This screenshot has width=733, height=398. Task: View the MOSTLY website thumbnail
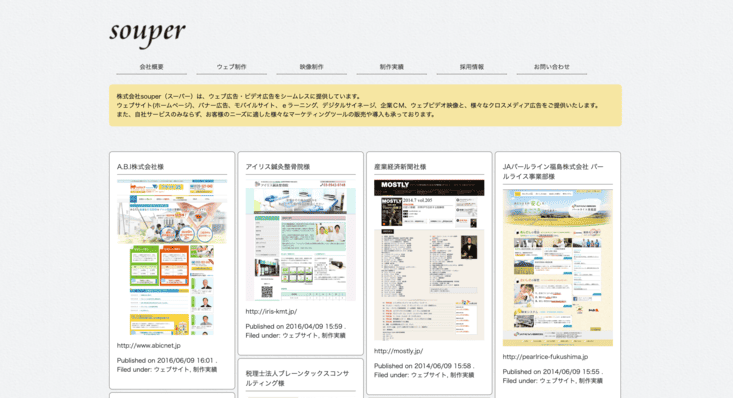pyautogui.click(x=429, y=260)
